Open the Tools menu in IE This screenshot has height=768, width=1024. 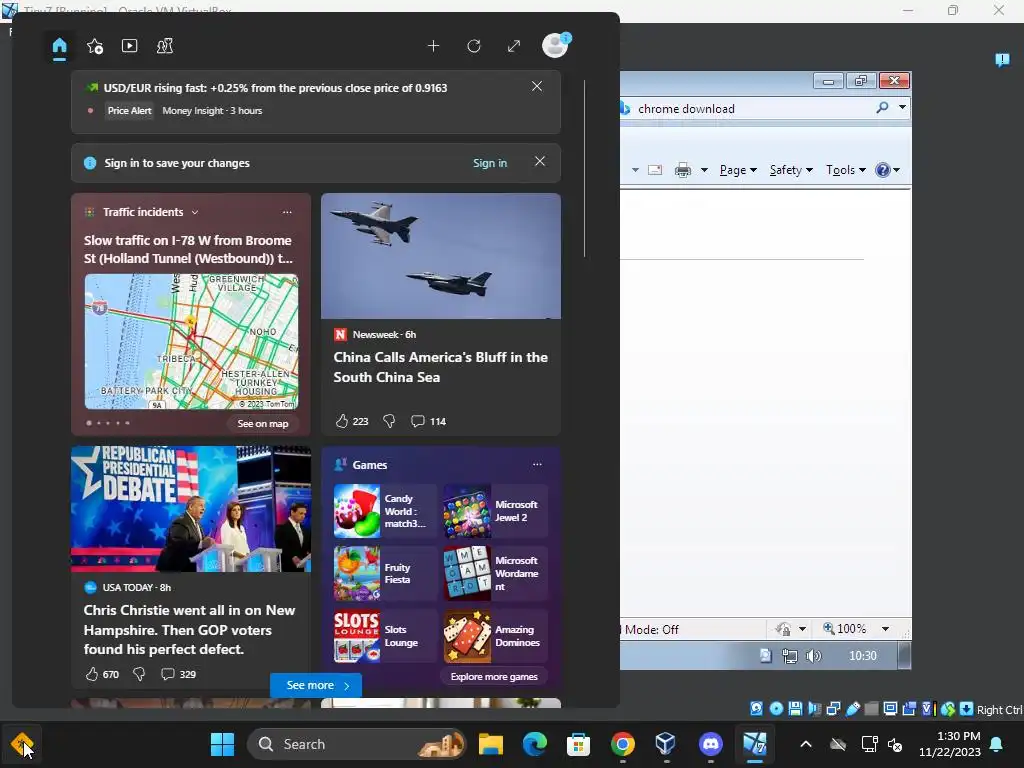(846, 170)
